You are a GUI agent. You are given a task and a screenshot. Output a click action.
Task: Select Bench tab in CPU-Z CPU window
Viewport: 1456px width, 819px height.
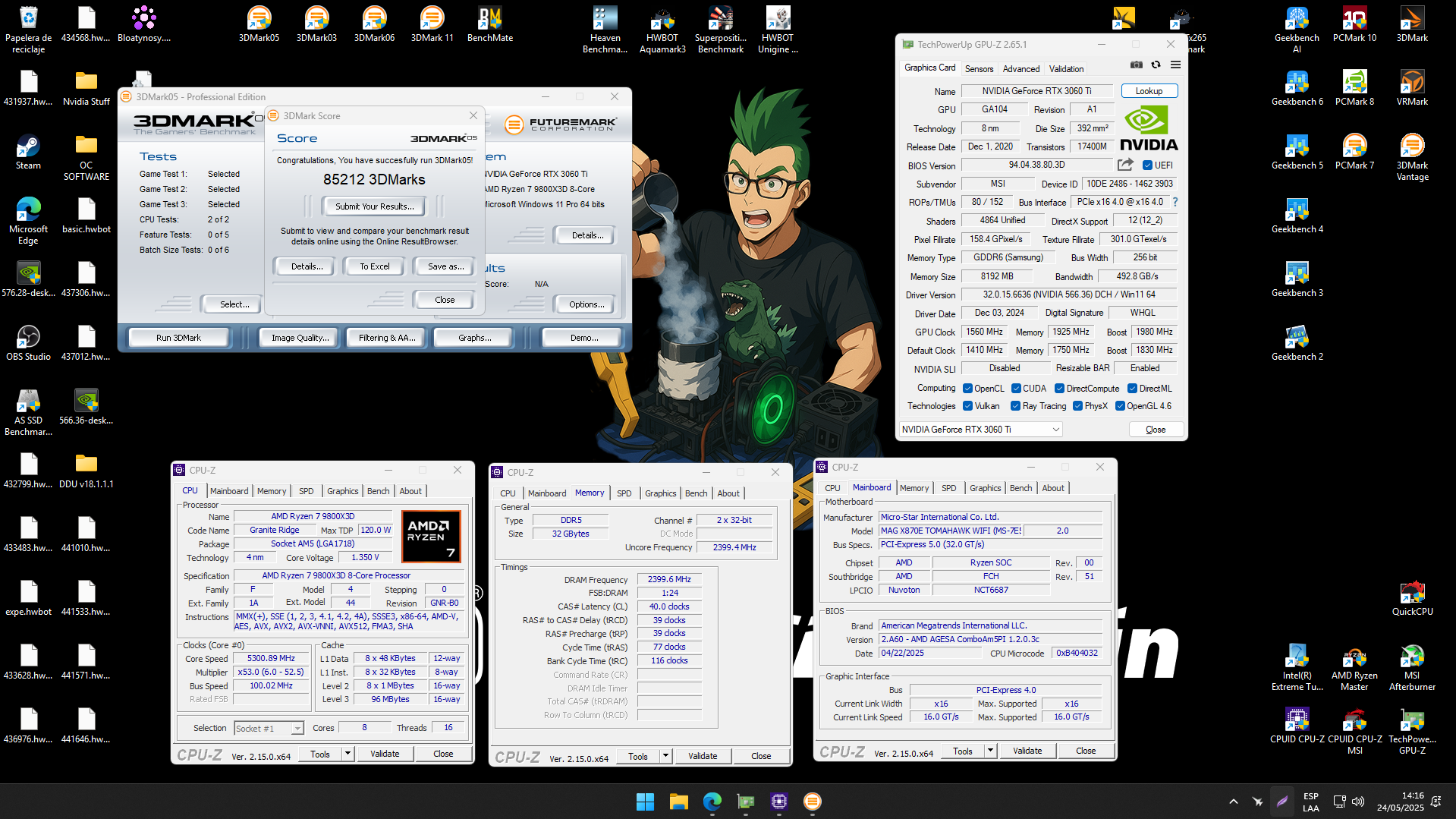tap(378, 491)
